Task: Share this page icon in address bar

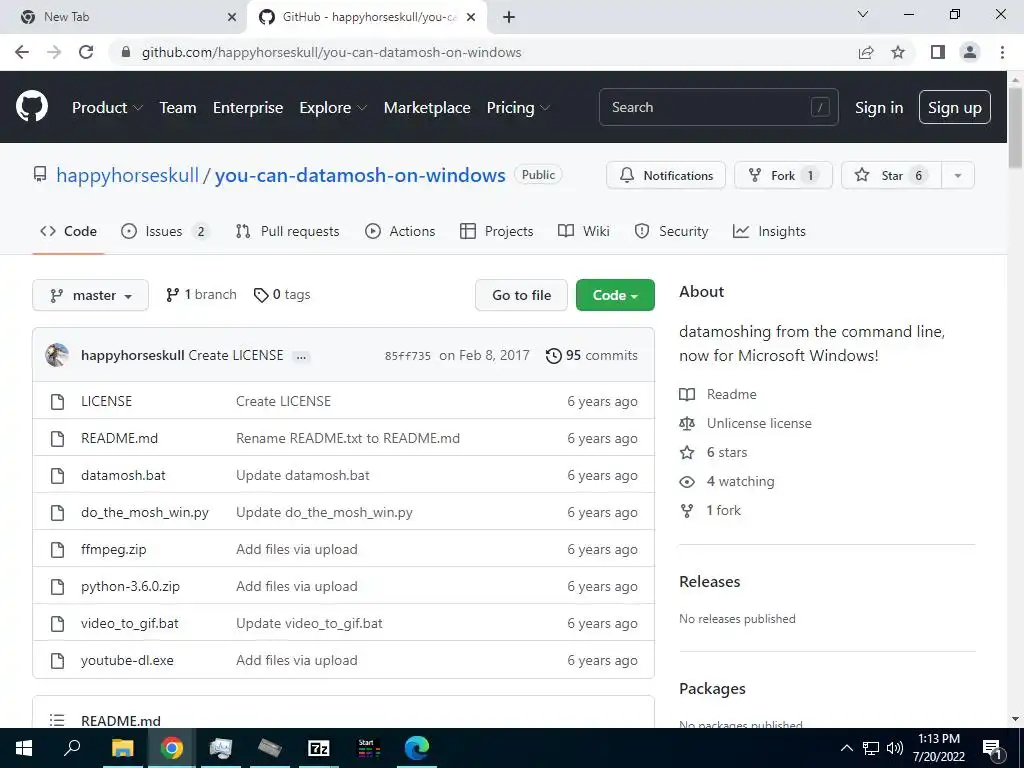Action: (x=866, y=52)
